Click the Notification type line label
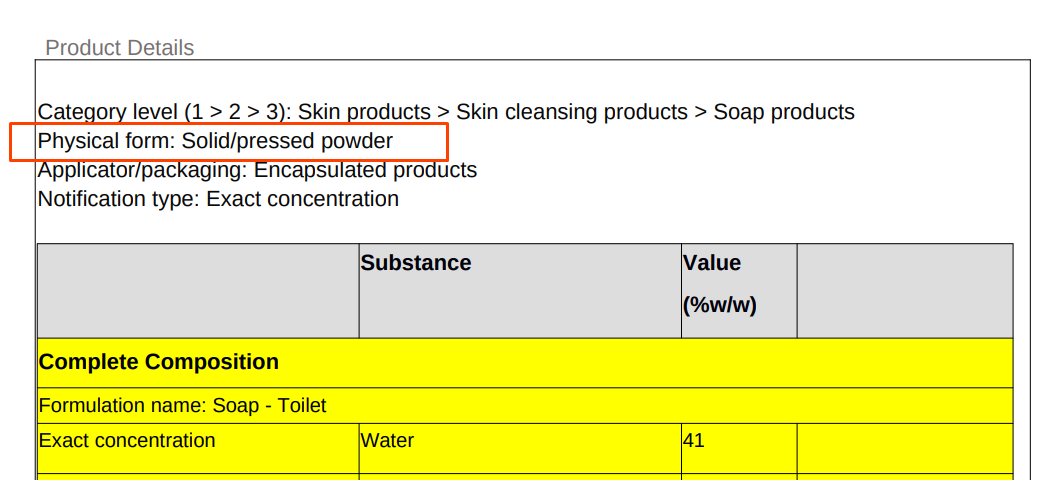The image size is (1052, 480). pyautogui.click(x=118, y=199)
